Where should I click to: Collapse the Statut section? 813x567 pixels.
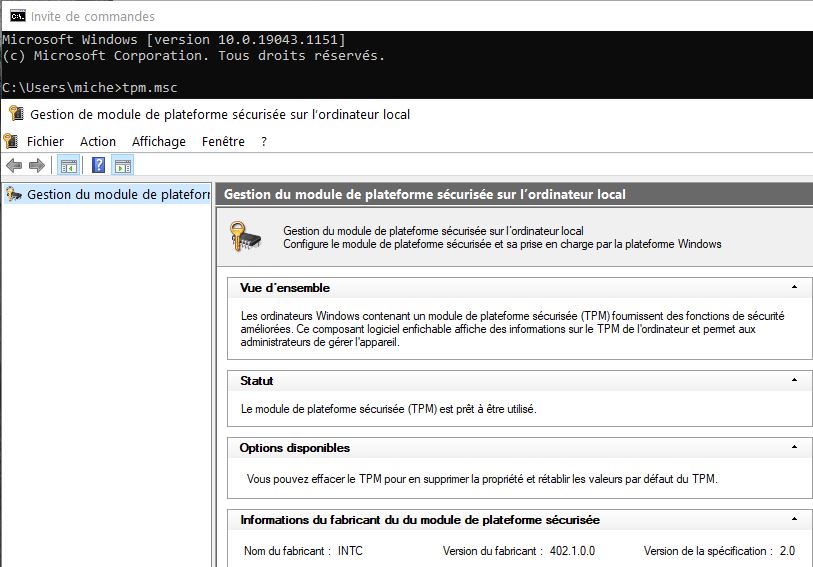(794, 380)
